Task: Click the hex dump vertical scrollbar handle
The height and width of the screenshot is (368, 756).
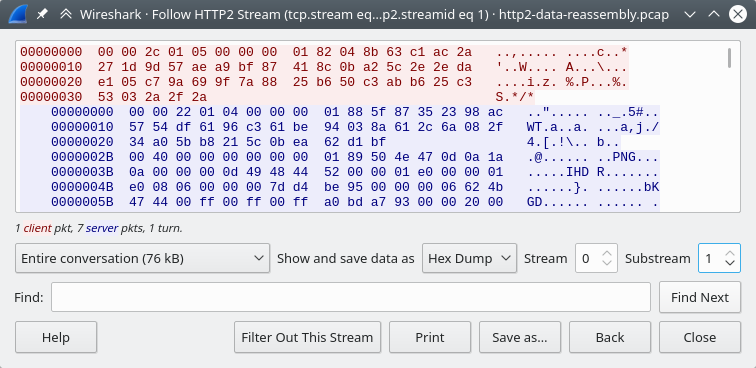Action: [x=729, y=58]
